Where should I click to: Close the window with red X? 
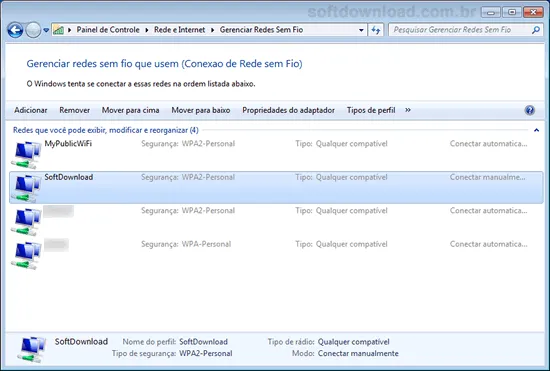[x=533, y=12]
